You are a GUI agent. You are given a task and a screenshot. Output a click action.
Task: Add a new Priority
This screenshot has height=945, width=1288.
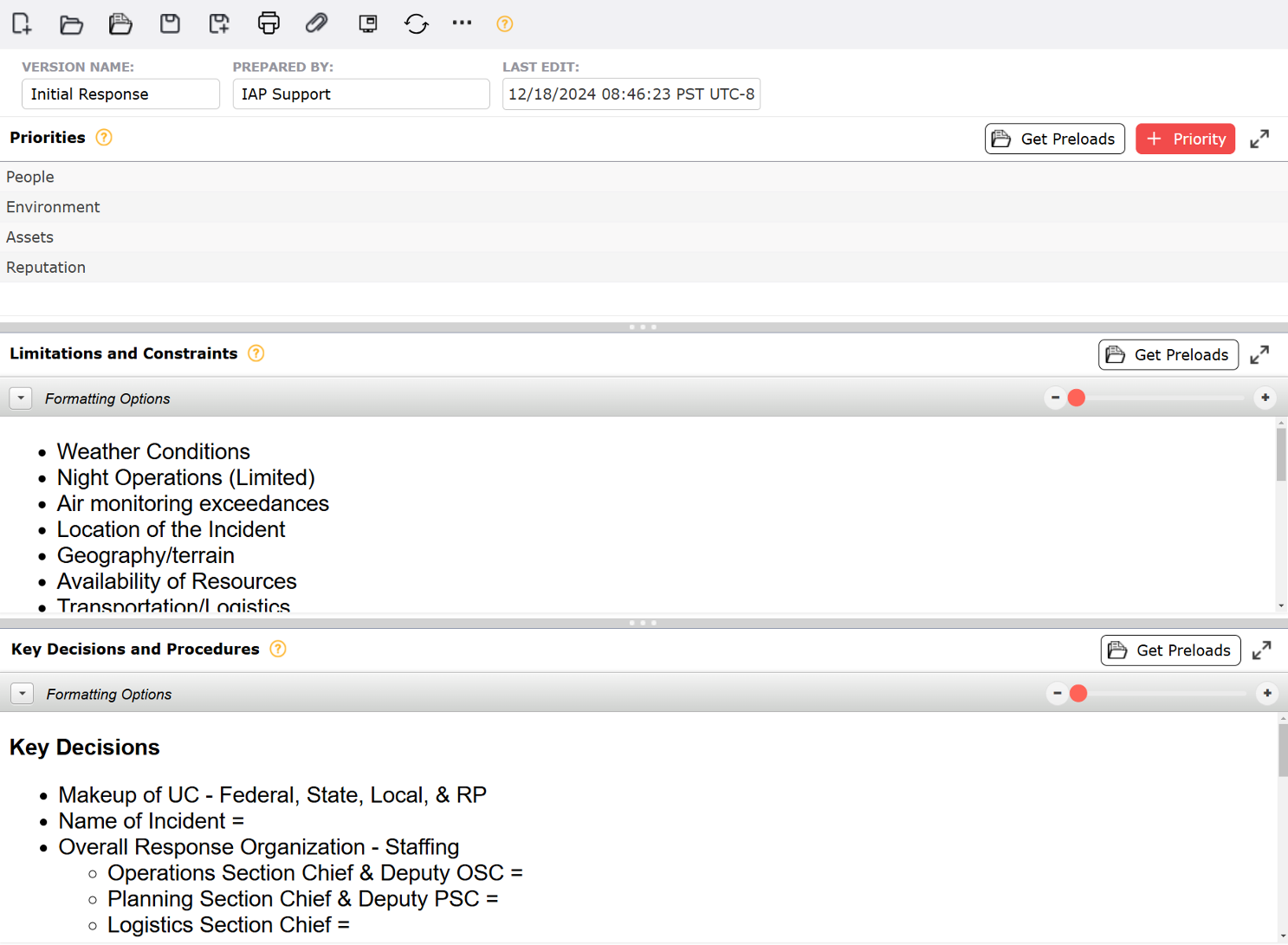[x=1185, y=139]
